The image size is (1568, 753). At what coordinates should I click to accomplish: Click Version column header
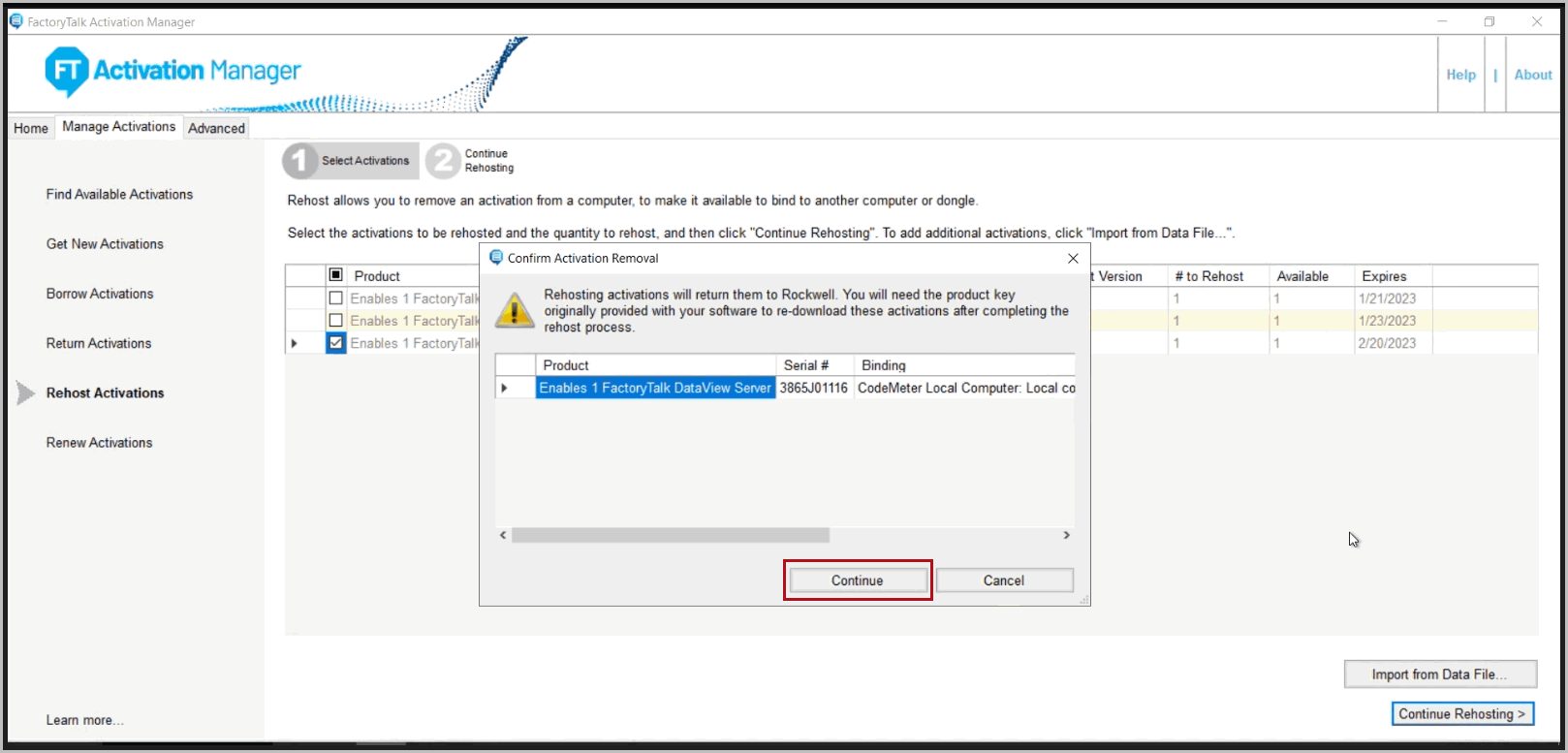(x=1128, y=276)
